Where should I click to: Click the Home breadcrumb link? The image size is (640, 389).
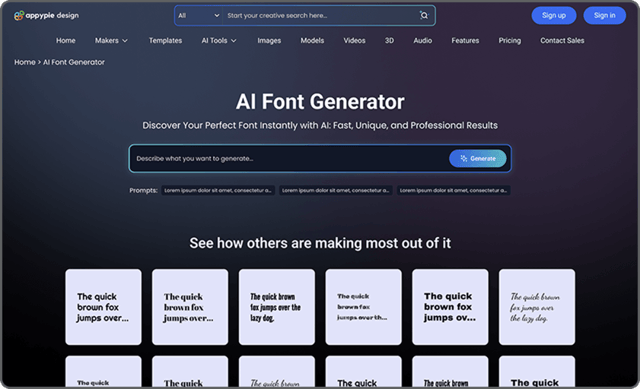[25, 62]
